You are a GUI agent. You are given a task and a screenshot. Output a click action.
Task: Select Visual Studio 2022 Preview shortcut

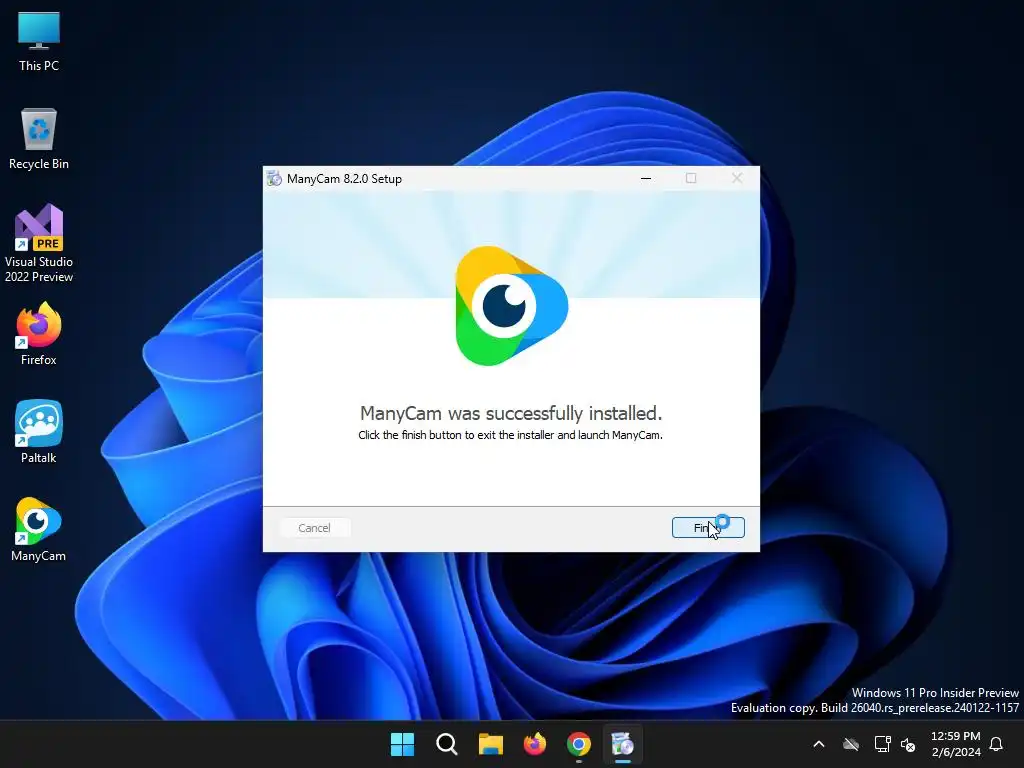(x=39, y=243)
